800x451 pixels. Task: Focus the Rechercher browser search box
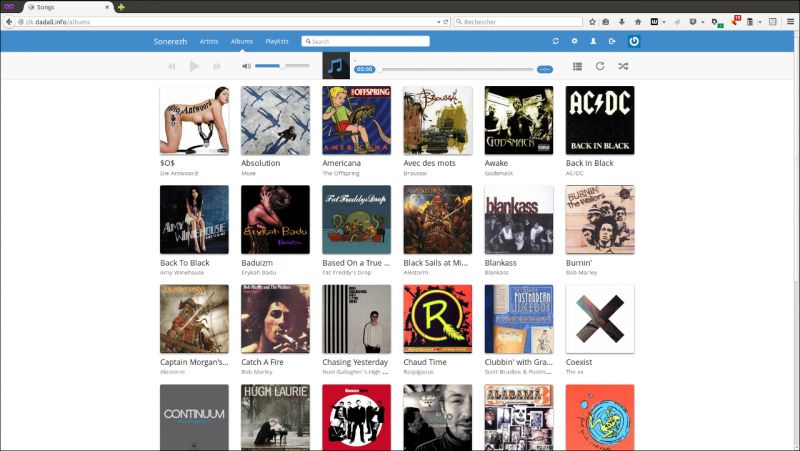pyautogui.click(x=518, y=22)
